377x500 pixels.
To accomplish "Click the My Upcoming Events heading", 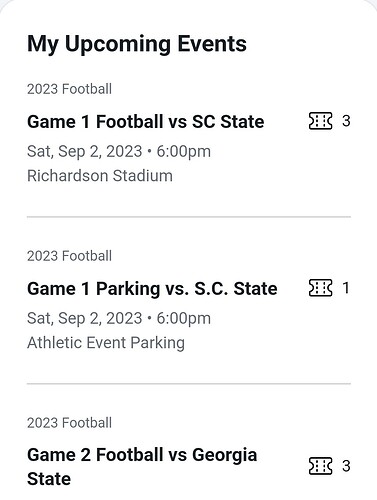I will [x=137, y=44].
